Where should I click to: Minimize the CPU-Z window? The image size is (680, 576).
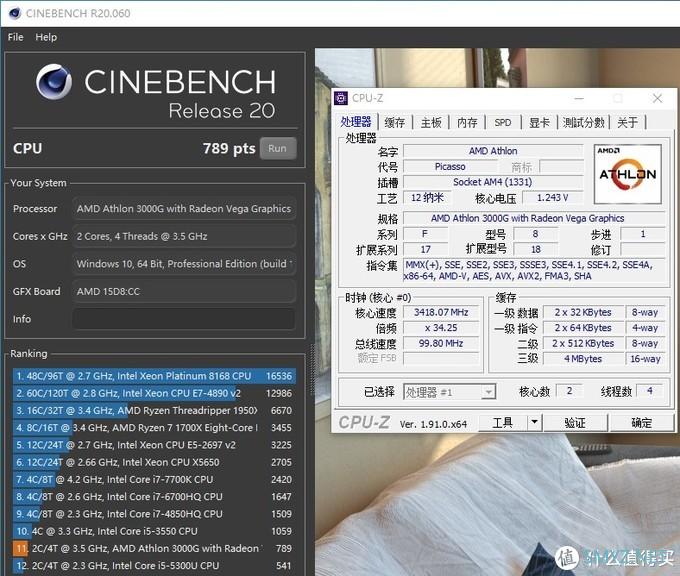pyautogui.click(x=579, y=98)
